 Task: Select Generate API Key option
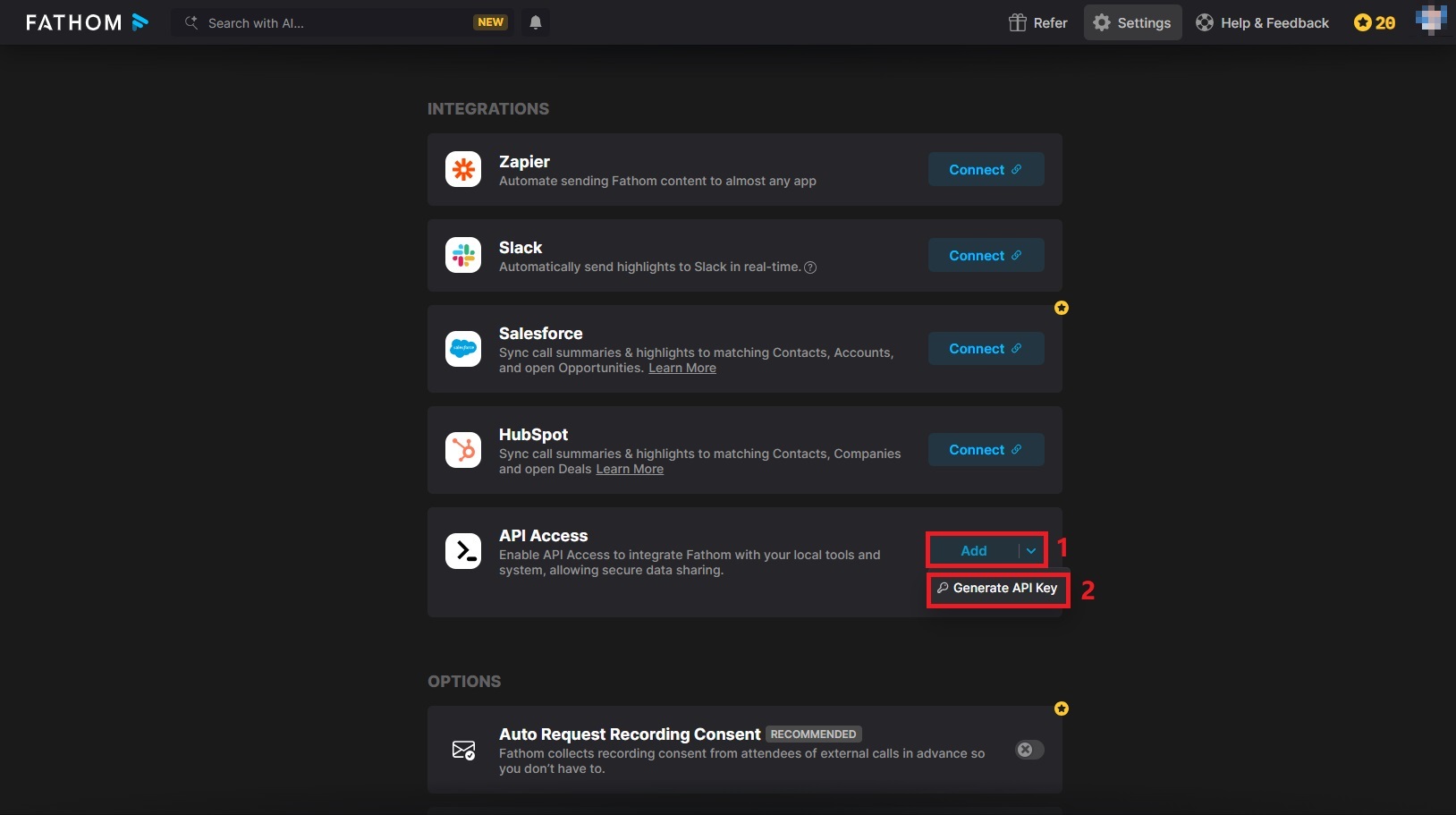coord(997,588)
